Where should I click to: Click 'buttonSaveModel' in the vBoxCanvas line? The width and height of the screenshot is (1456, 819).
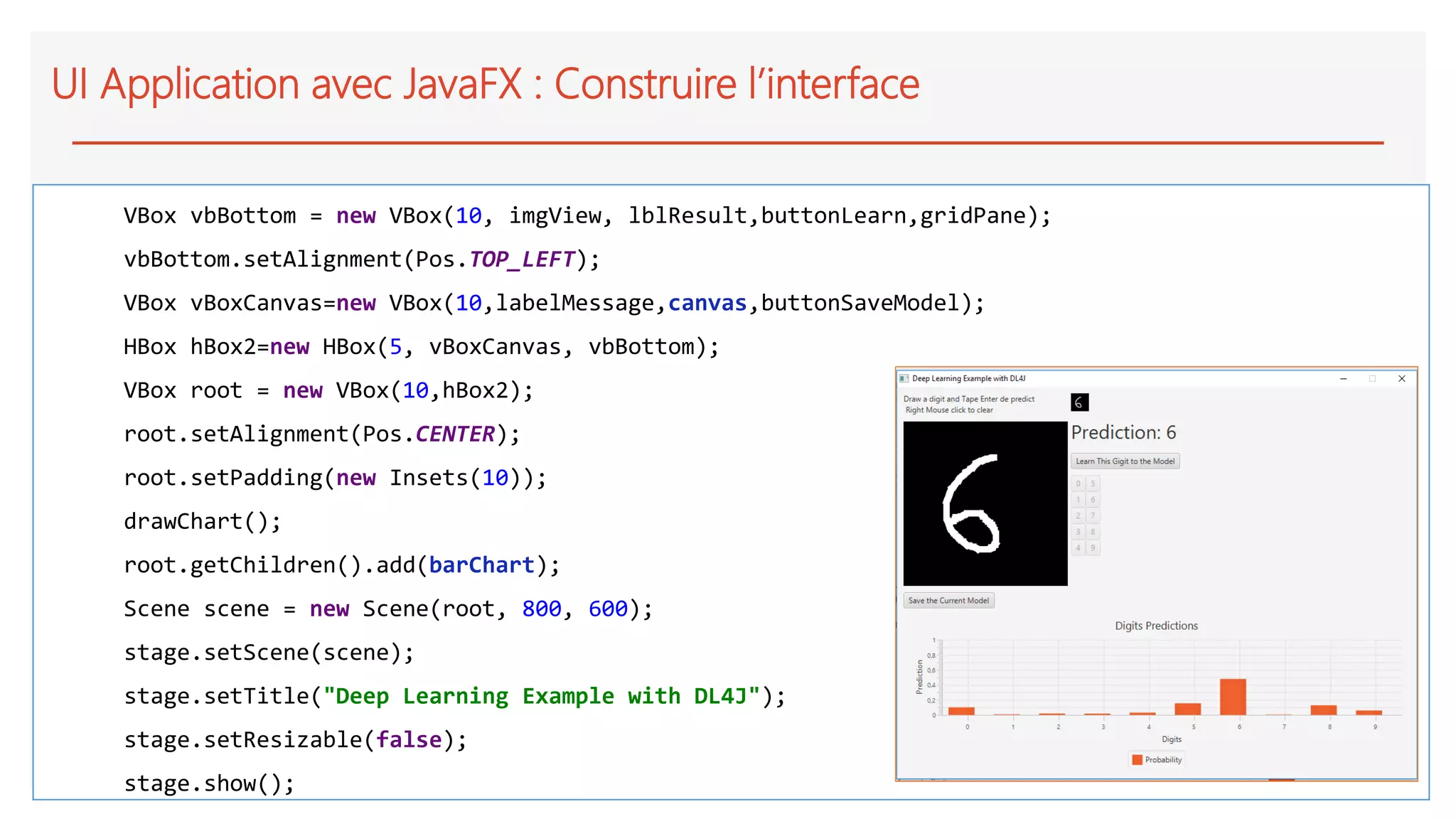860,304
